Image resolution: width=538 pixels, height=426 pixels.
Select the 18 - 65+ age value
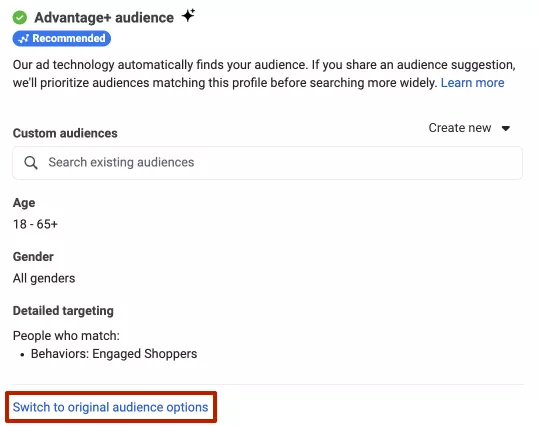pos(35,224)
